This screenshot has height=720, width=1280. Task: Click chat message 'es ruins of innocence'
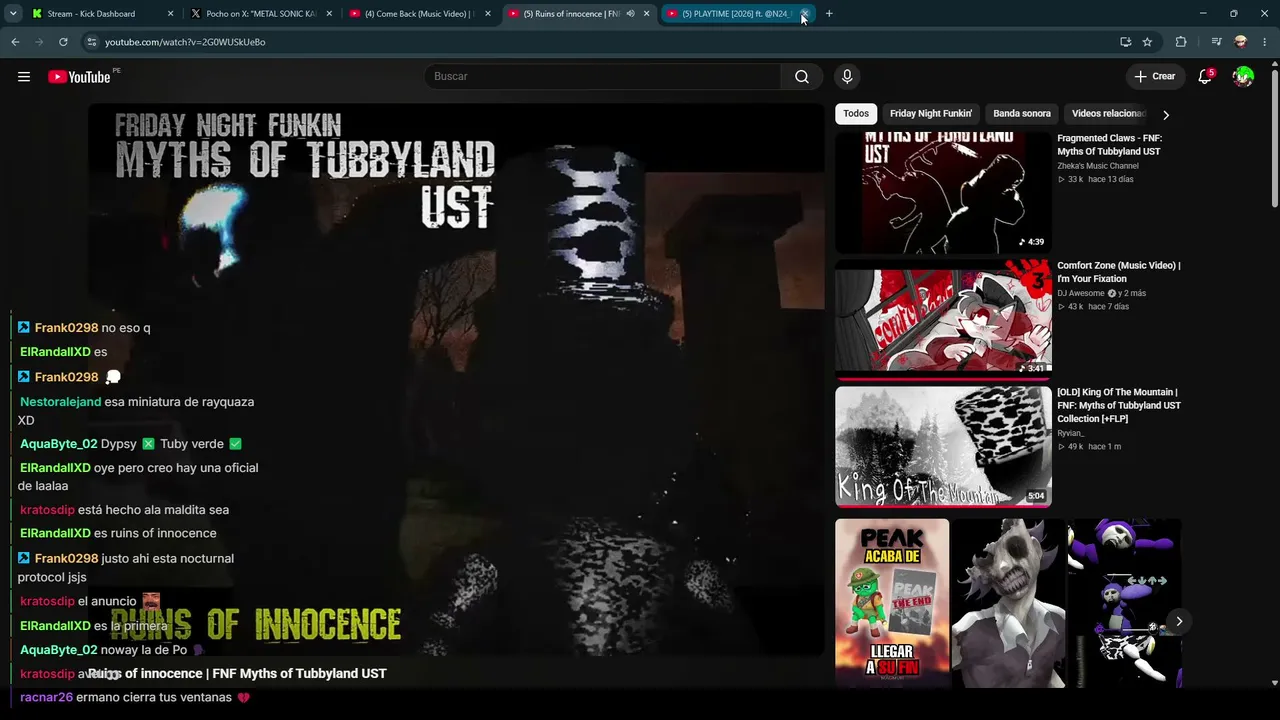(x=155, y=534)
